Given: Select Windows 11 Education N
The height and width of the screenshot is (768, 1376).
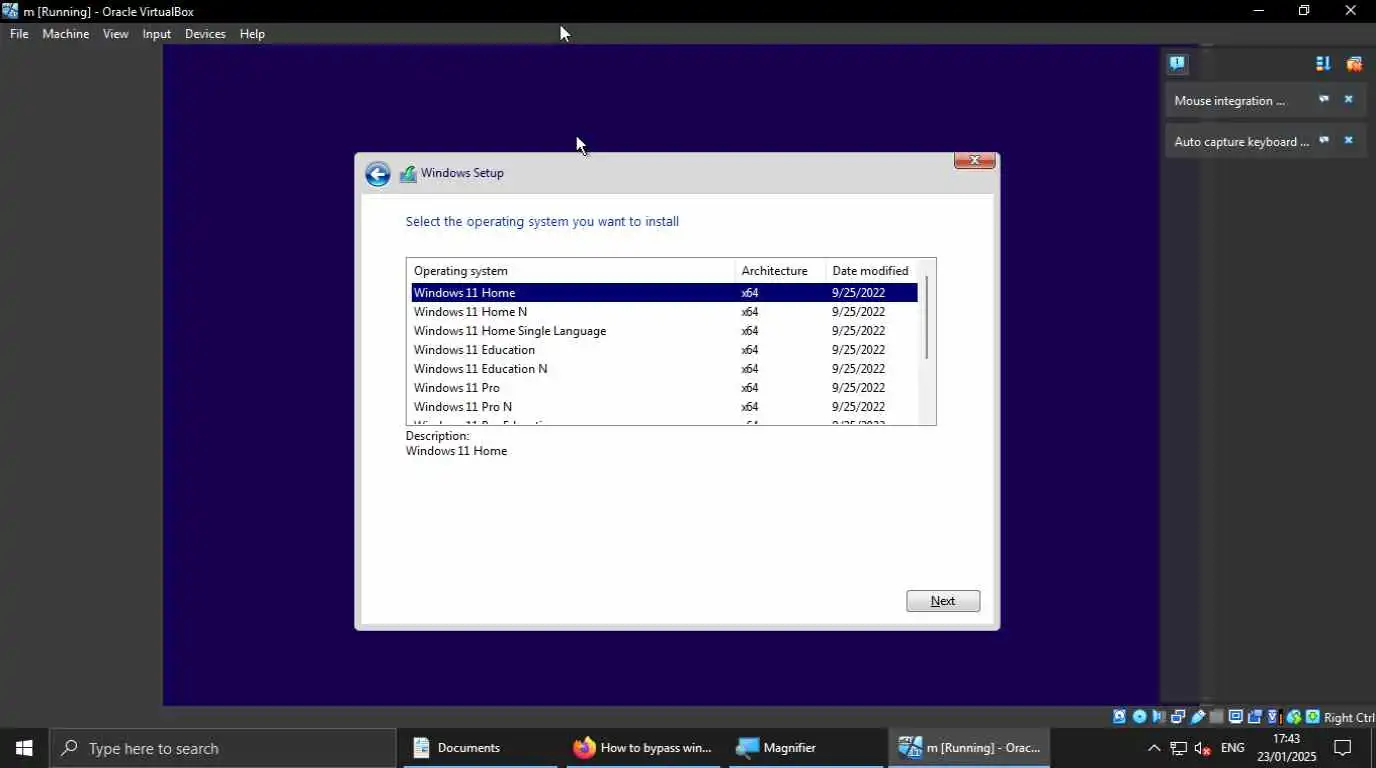Looking at the screenshot, I should [664, 369].
